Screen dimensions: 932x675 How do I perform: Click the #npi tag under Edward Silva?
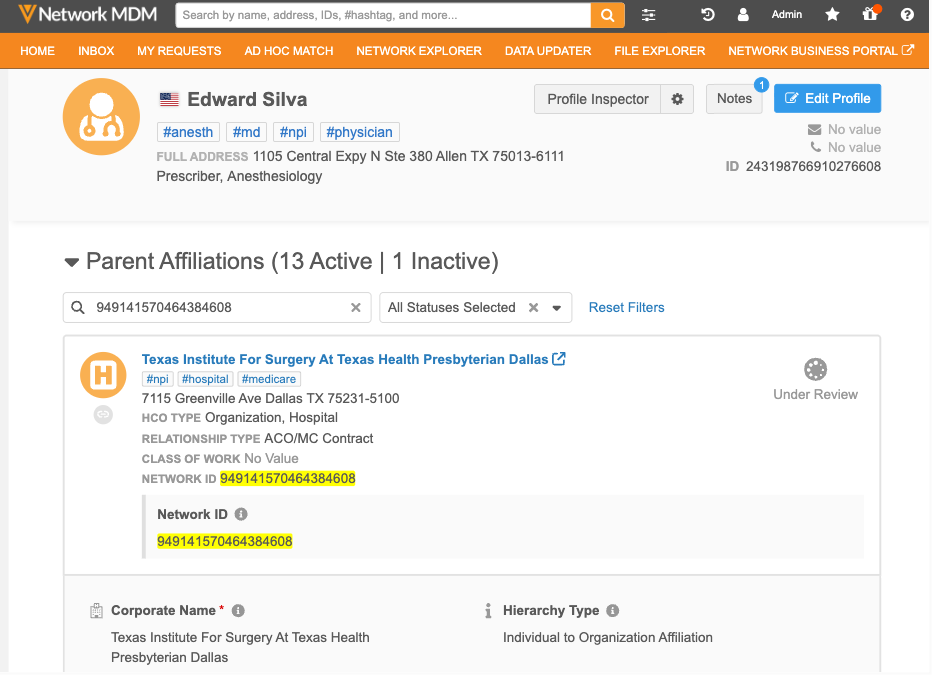[x=293, y=132]
